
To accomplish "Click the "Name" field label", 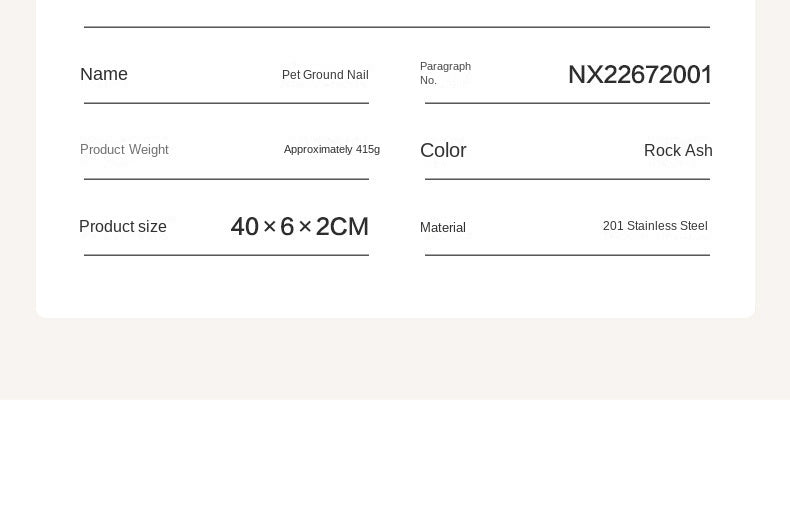I will tap(104, 75).
